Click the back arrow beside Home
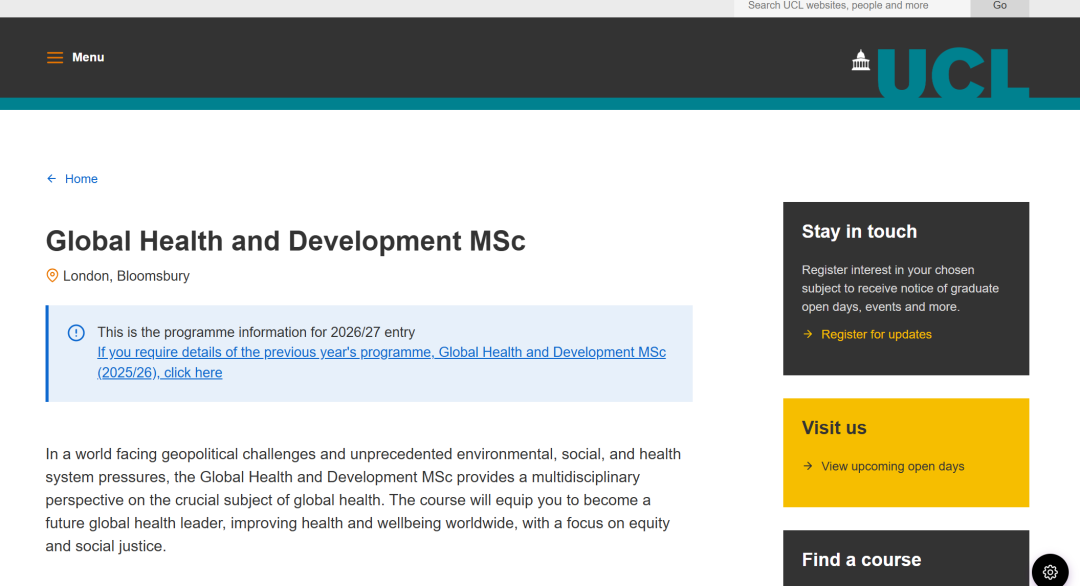The width and height of the screenshot is (1080, 586). [x=52, y=179]
